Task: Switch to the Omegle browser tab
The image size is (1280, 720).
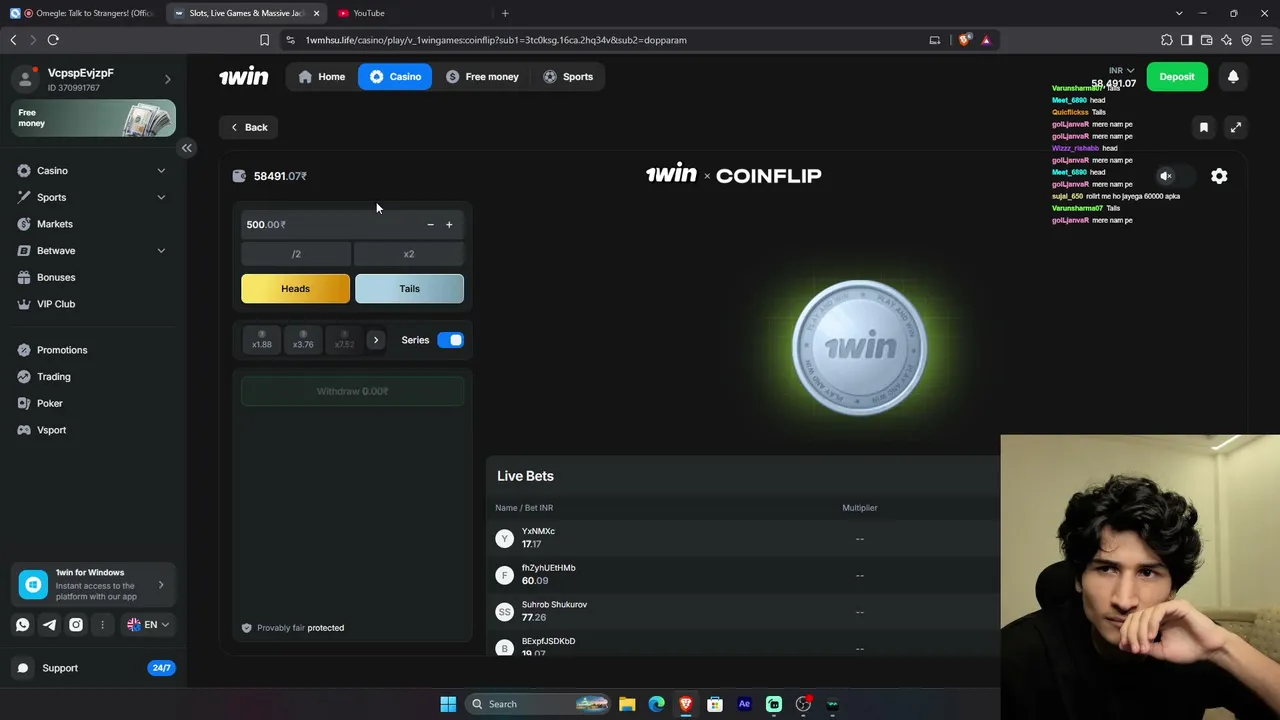Action: tap(85, 13)
